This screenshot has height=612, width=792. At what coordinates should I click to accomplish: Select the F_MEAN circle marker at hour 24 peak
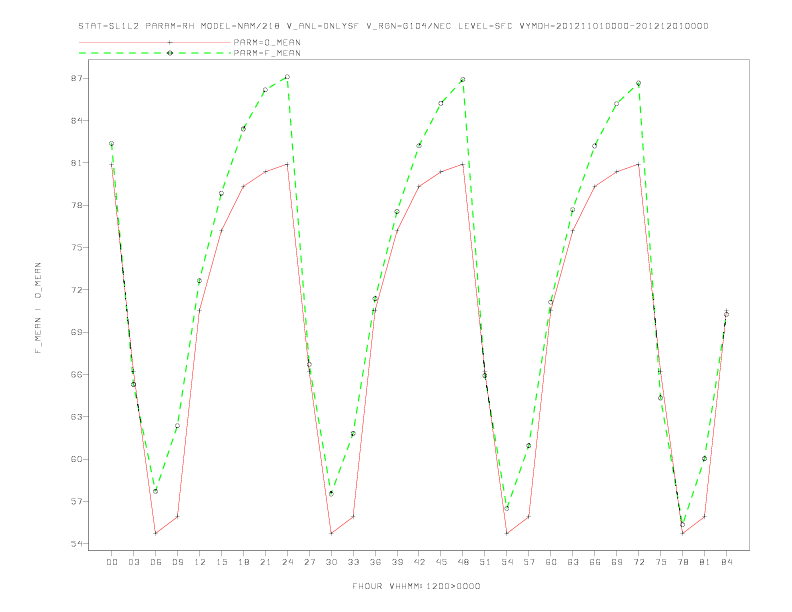(287, 77)
